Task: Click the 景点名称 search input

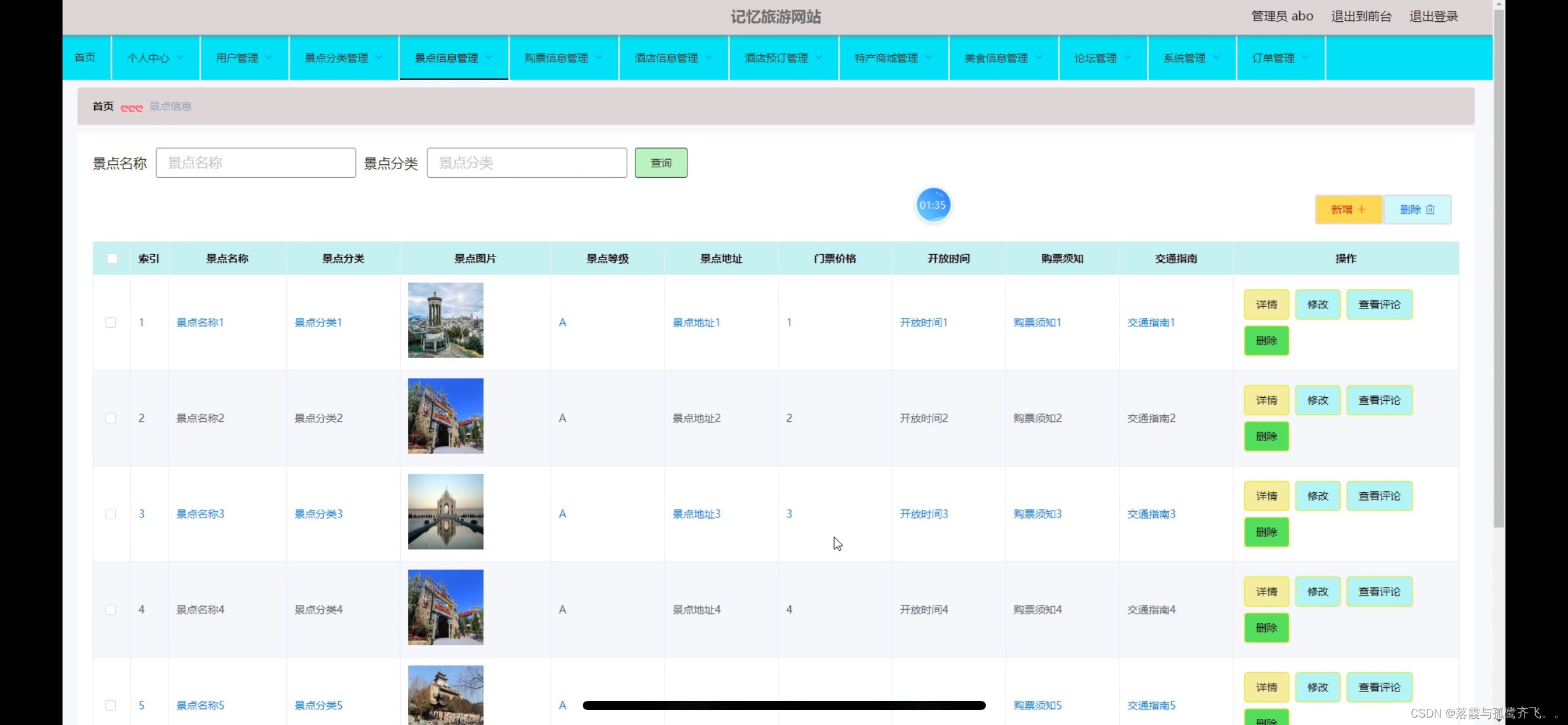Action: pos(256,163)
